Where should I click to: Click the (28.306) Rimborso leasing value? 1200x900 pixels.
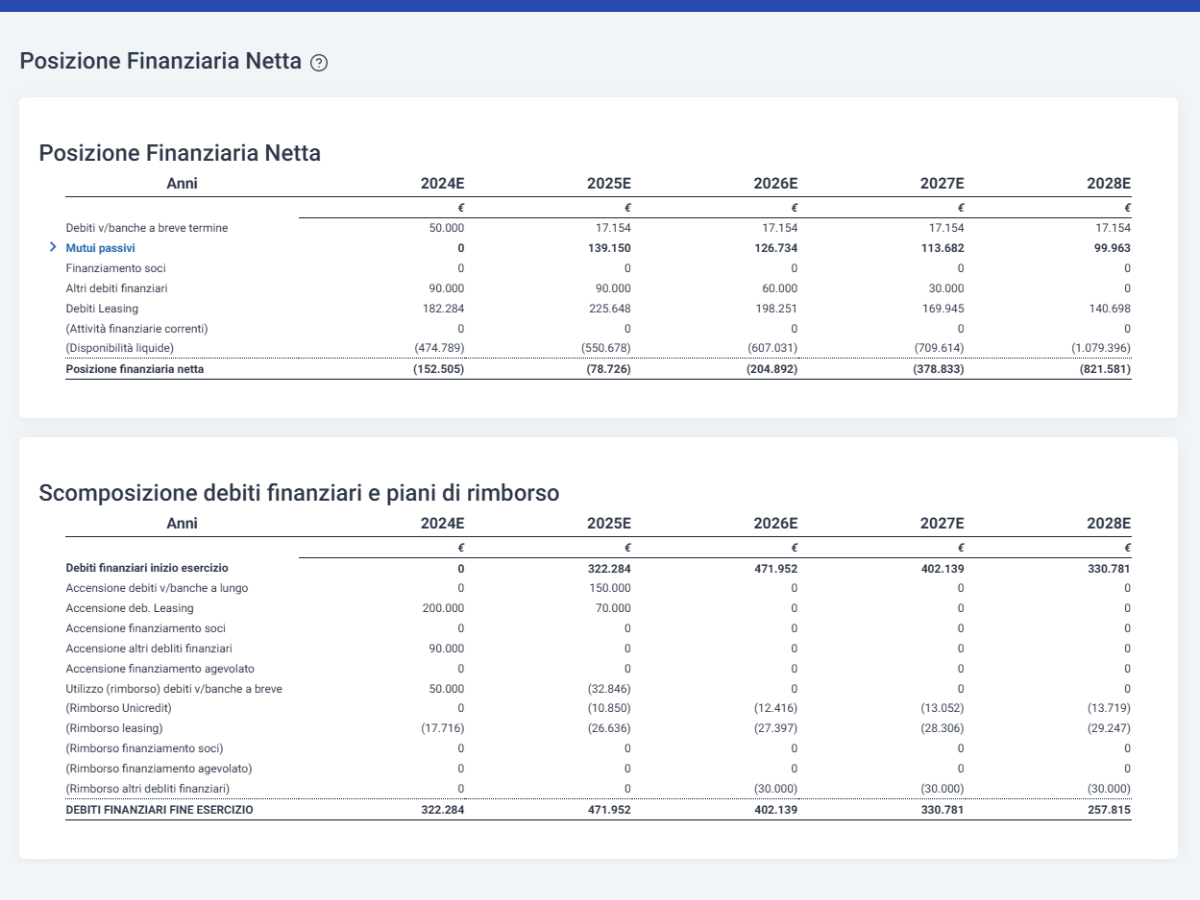(942, 728)
